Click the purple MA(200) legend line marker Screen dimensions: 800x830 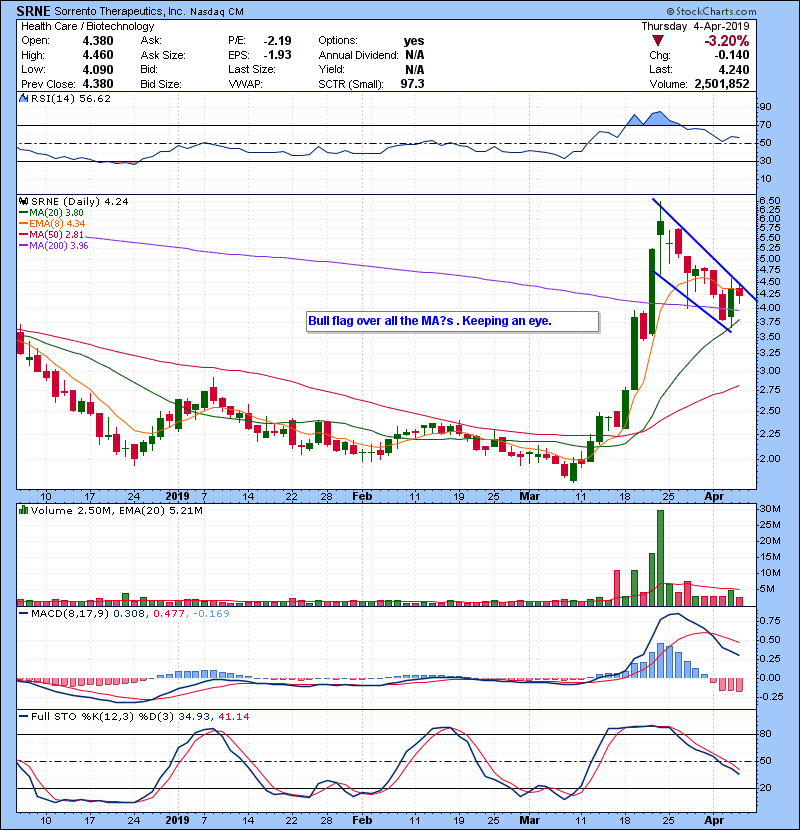[x=23, y=246]
